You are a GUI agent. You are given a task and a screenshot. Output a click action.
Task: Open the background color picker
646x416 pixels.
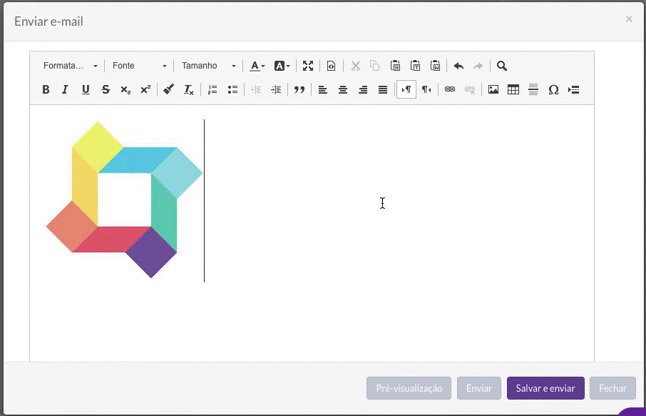point(282,66)
